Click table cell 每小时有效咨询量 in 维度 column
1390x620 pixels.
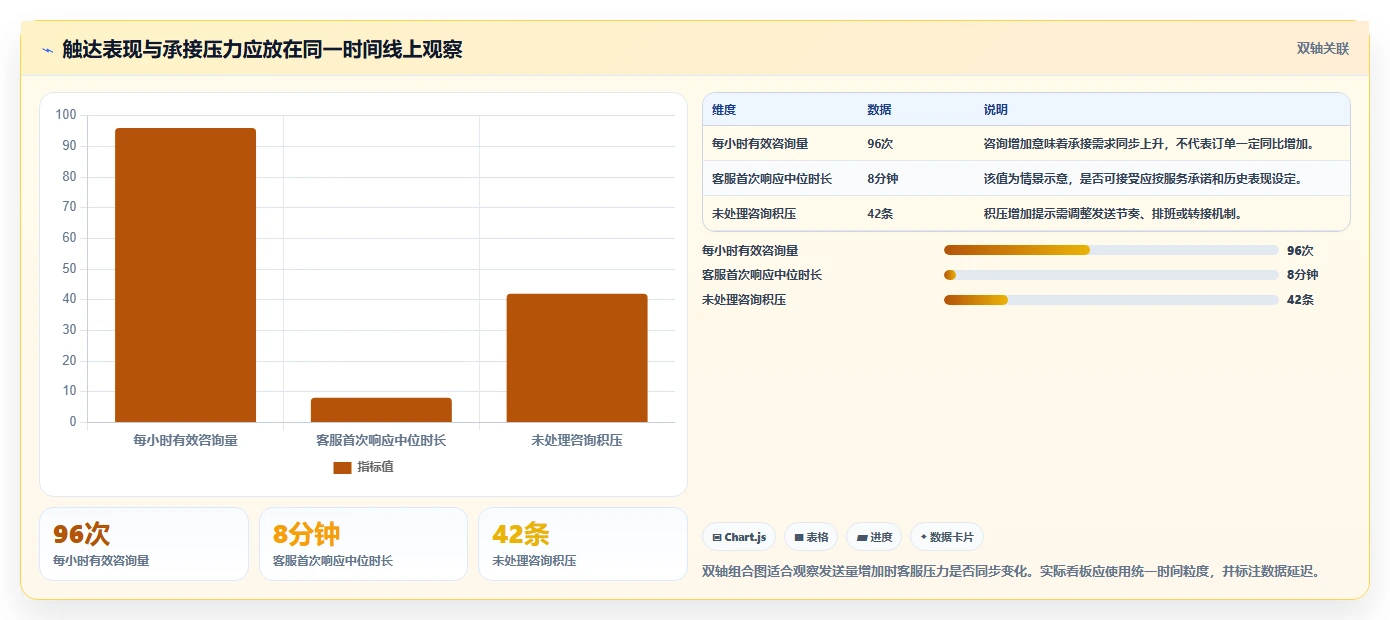tap(760, 144)
